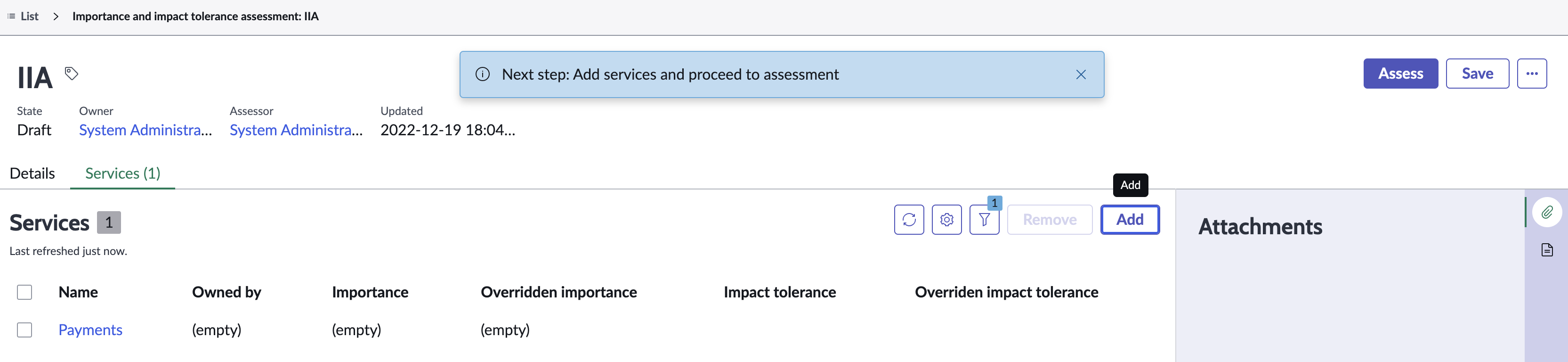This screenshot has width=1568, height=362.
Task: Click the tag icon next to IIA
Action: pos(72,74)
